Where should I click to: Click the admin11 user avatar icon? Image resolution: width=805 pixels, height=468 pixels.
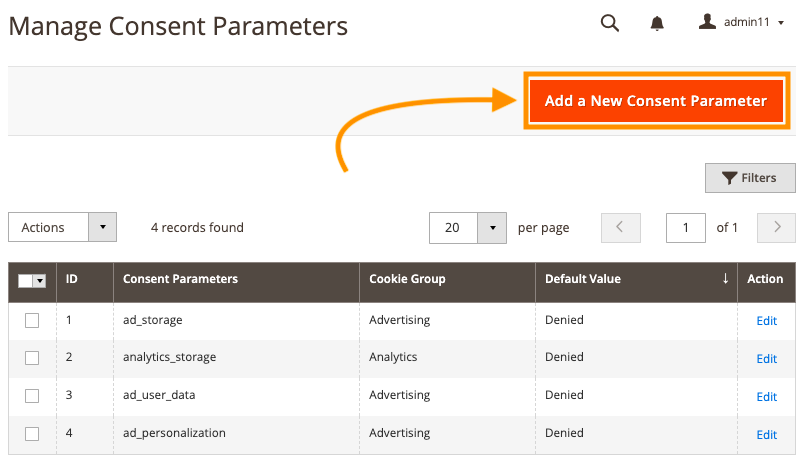707,22
